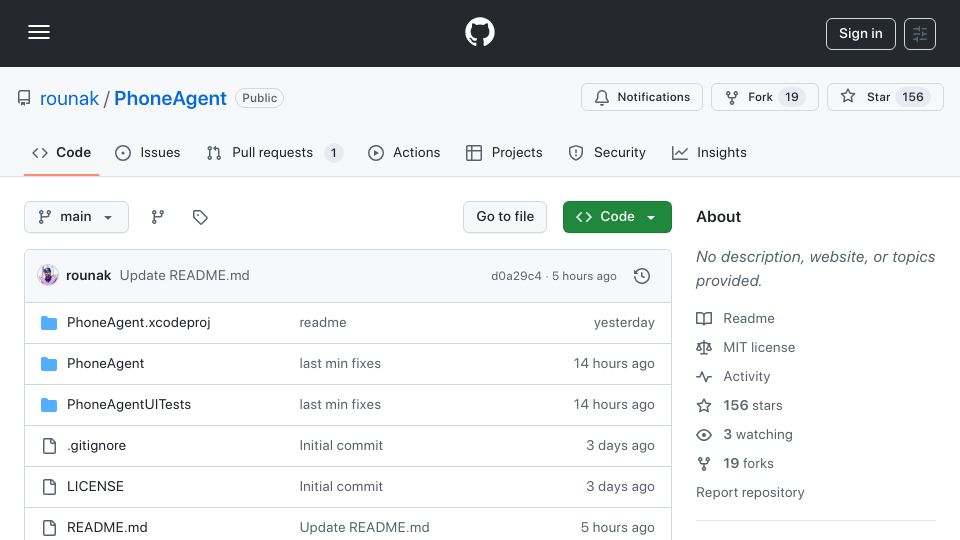960x540 pixels.
Task: Open the Activity link
Action: [746, 377]
